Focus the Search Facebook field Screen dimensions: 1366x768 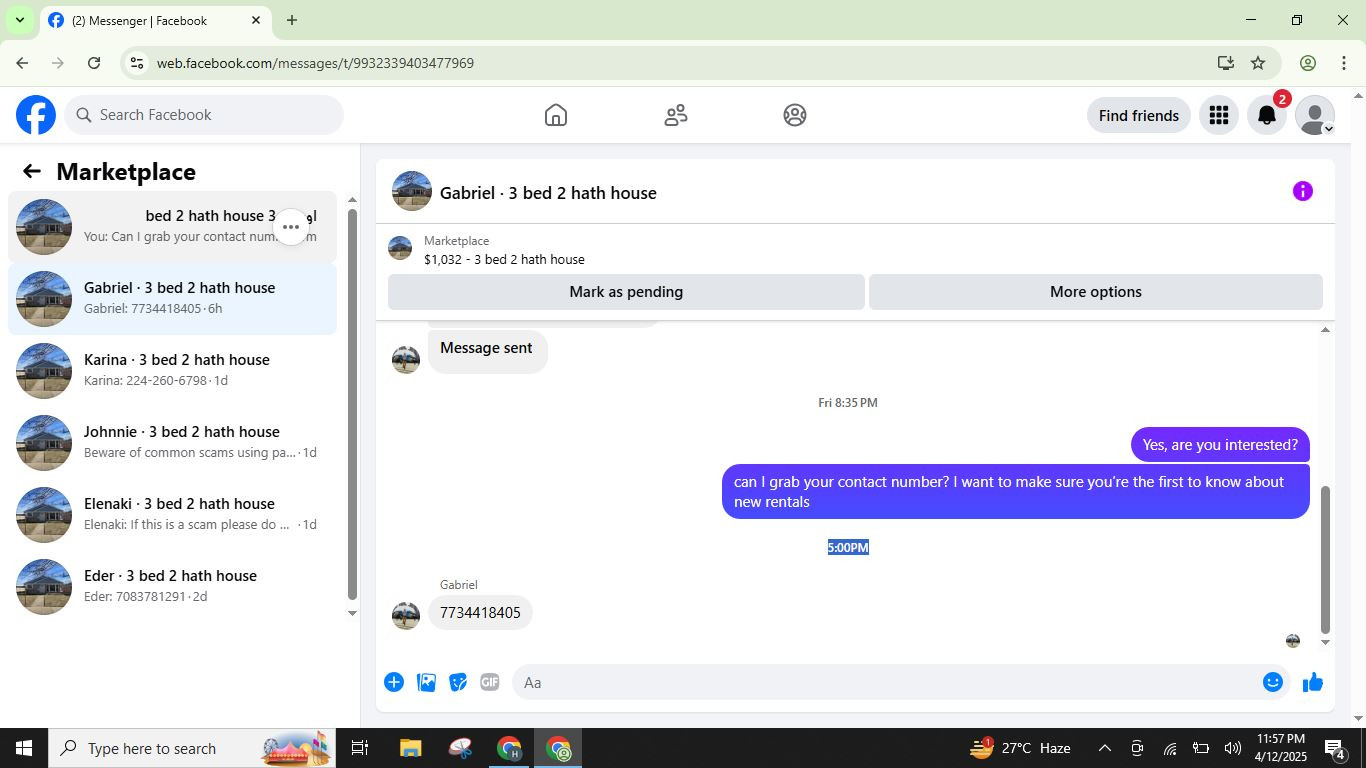[204, 115]
